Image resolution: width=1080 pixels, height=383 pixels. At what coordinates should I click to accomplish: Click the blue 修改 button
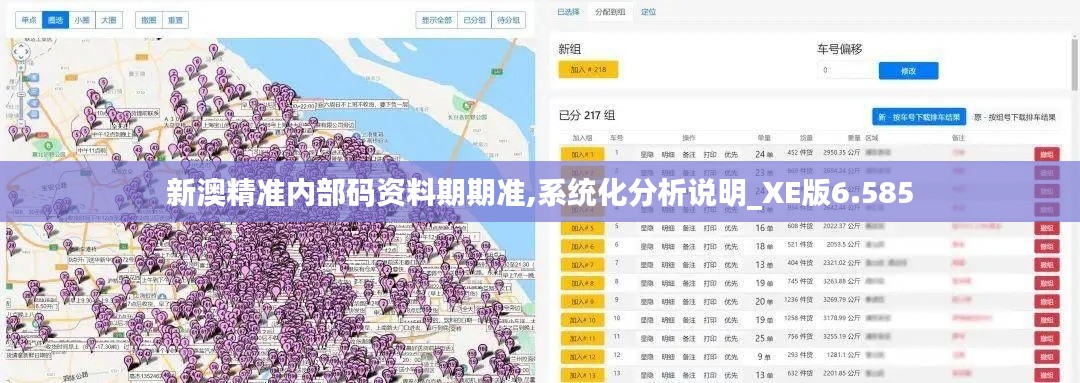pos(908,70)
